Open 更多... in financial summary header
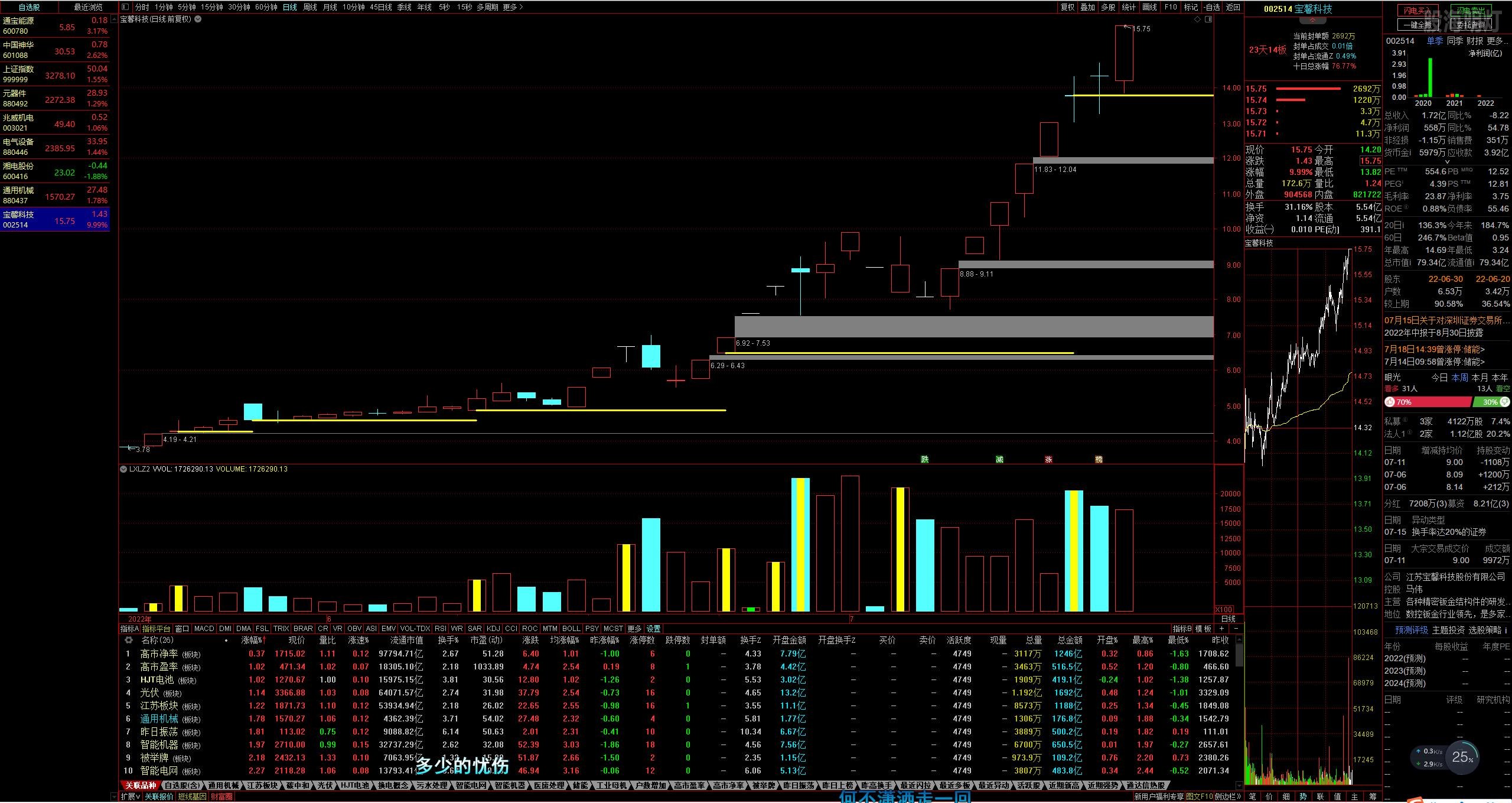This screenshot has height=803, width=1512. click(1497, 41)
